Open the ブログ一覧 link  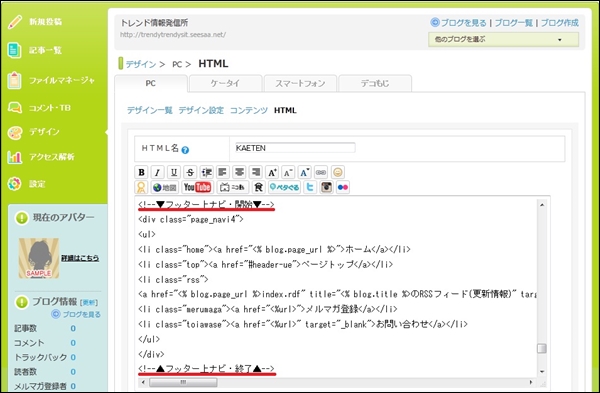tap(514, 23)
